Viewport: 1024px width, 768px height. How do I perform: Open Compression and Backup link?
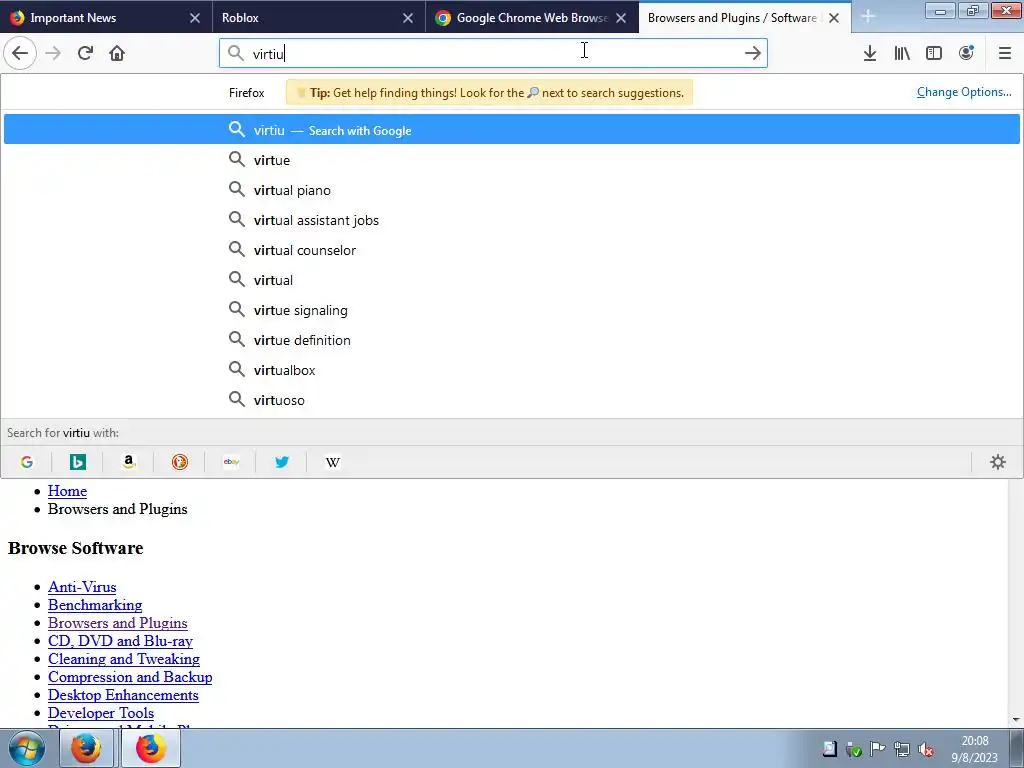tap(130, 677)
